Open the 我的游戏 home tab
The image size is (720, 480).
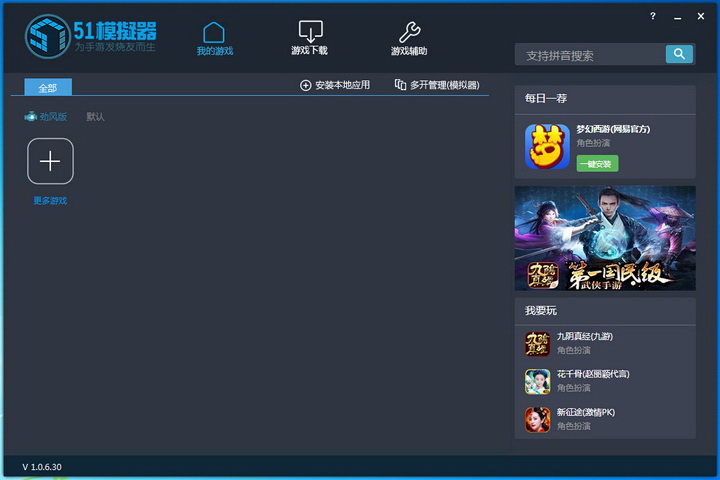[x=214, y=39]
